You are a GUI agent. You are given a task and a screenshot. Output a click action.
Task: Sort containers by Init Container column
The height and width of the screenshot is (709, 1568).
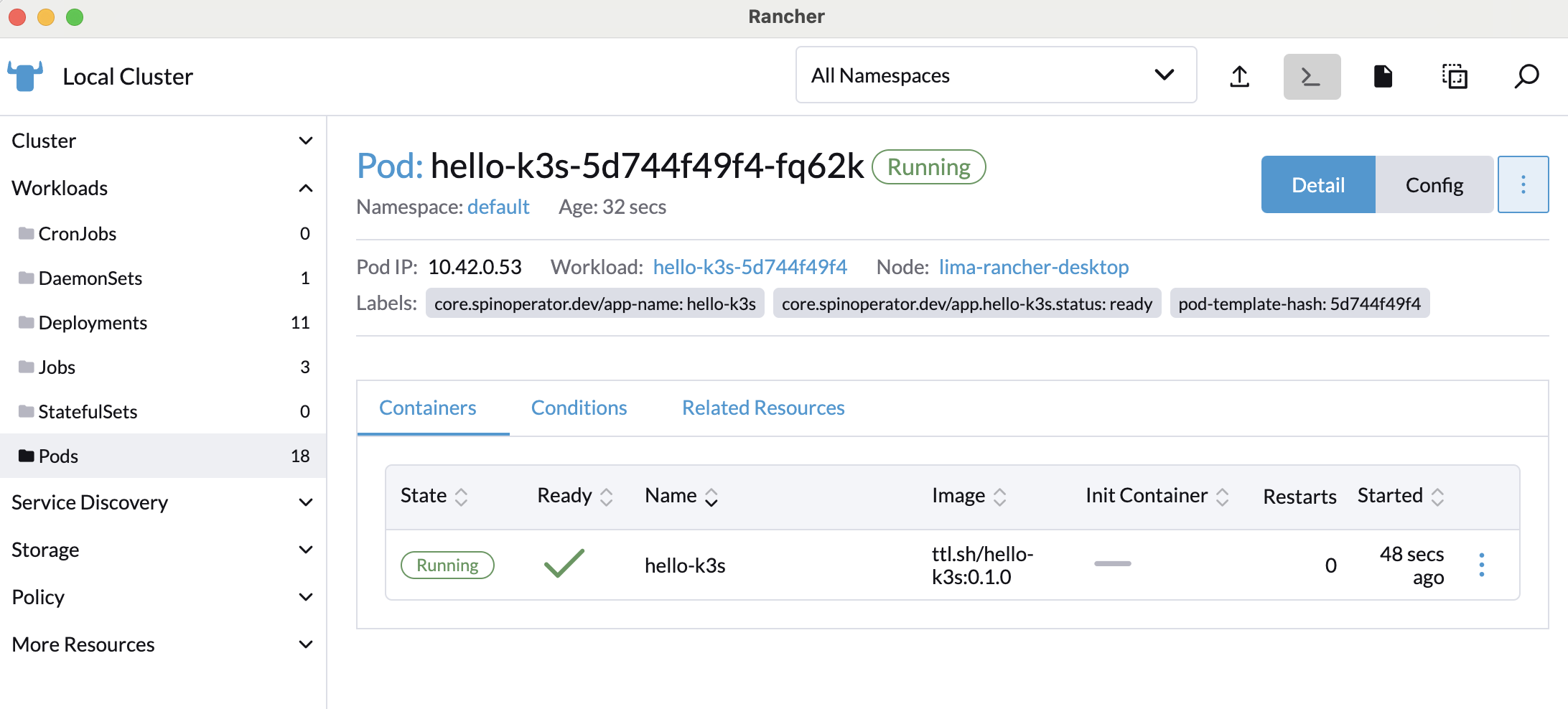(1157, 496)
